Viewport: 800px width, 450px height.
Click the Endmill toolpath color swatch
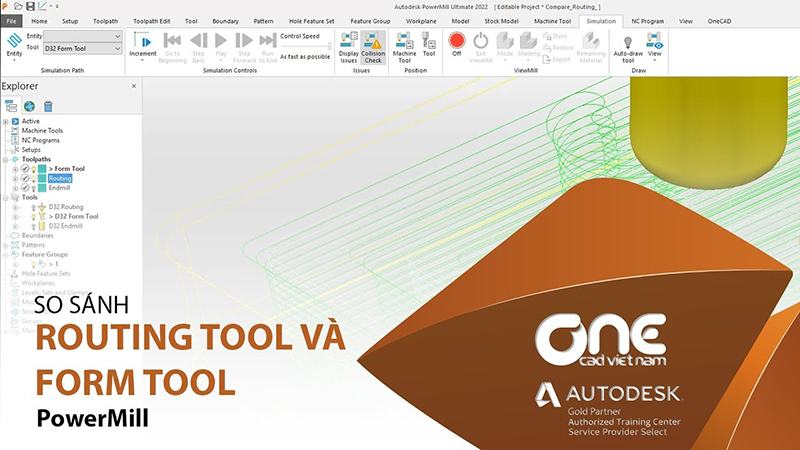(42, 188)
